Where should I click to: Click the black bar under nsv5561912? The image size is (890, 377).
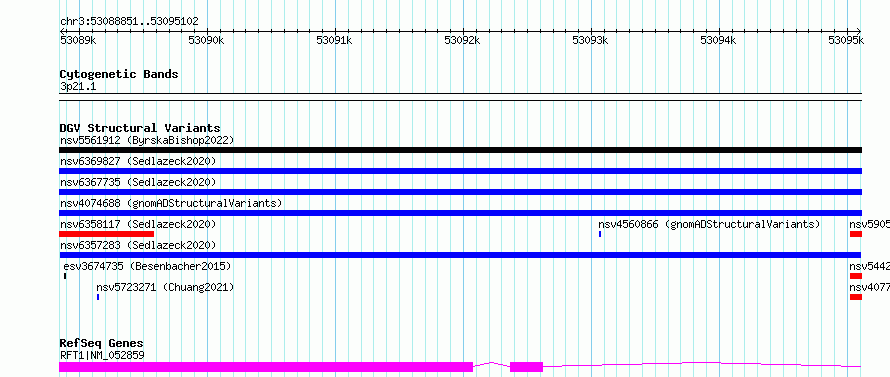(460, 150)
